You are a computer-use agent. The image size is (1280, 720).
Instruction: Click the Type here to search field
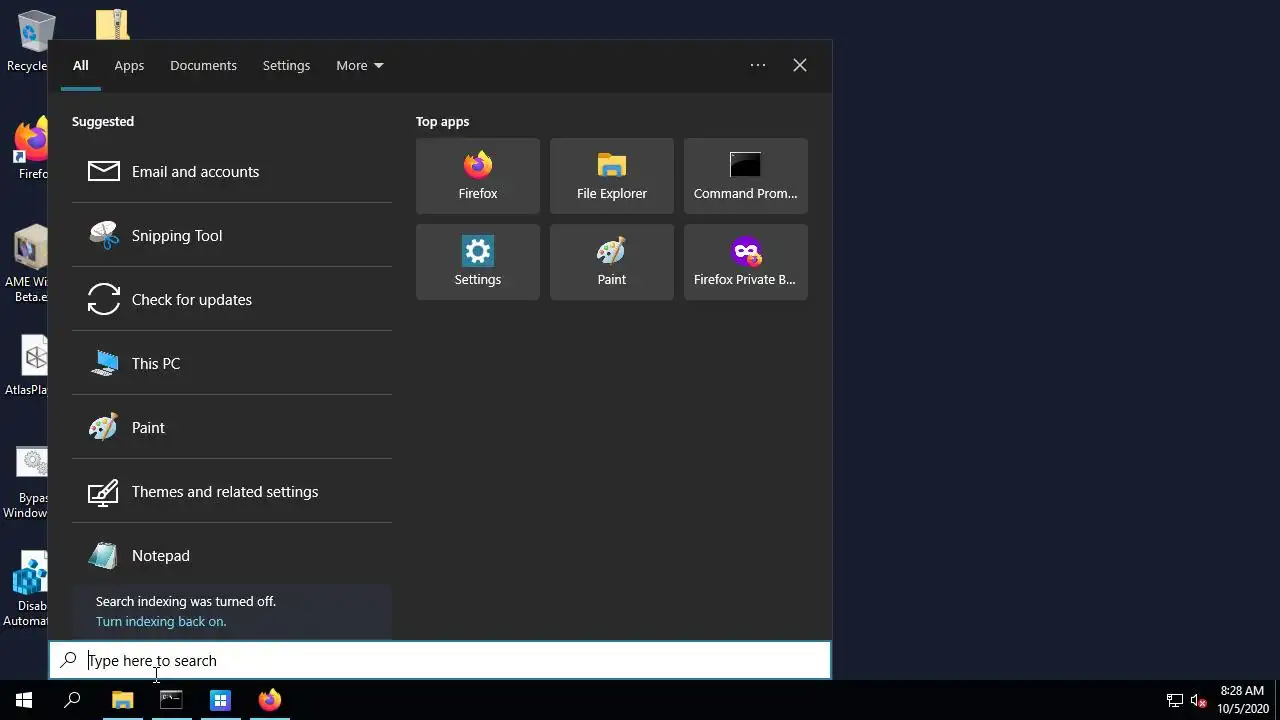click(440, 660)
